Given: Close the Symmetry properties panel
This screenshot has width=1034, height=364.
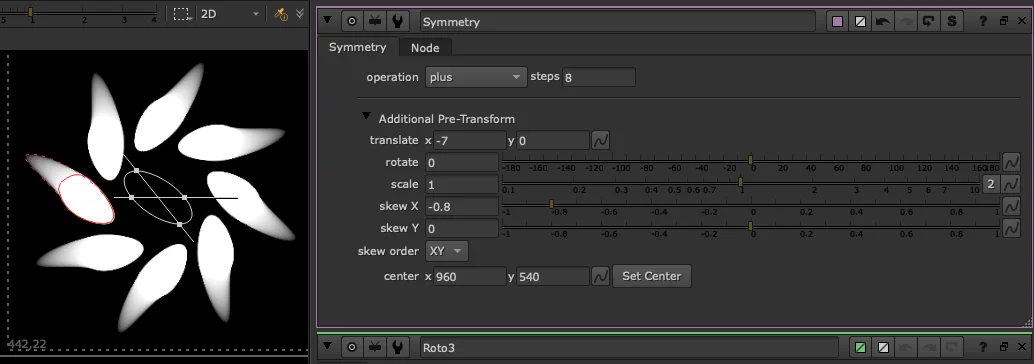Looking at the screenshot, I should tap(1021, 21).
